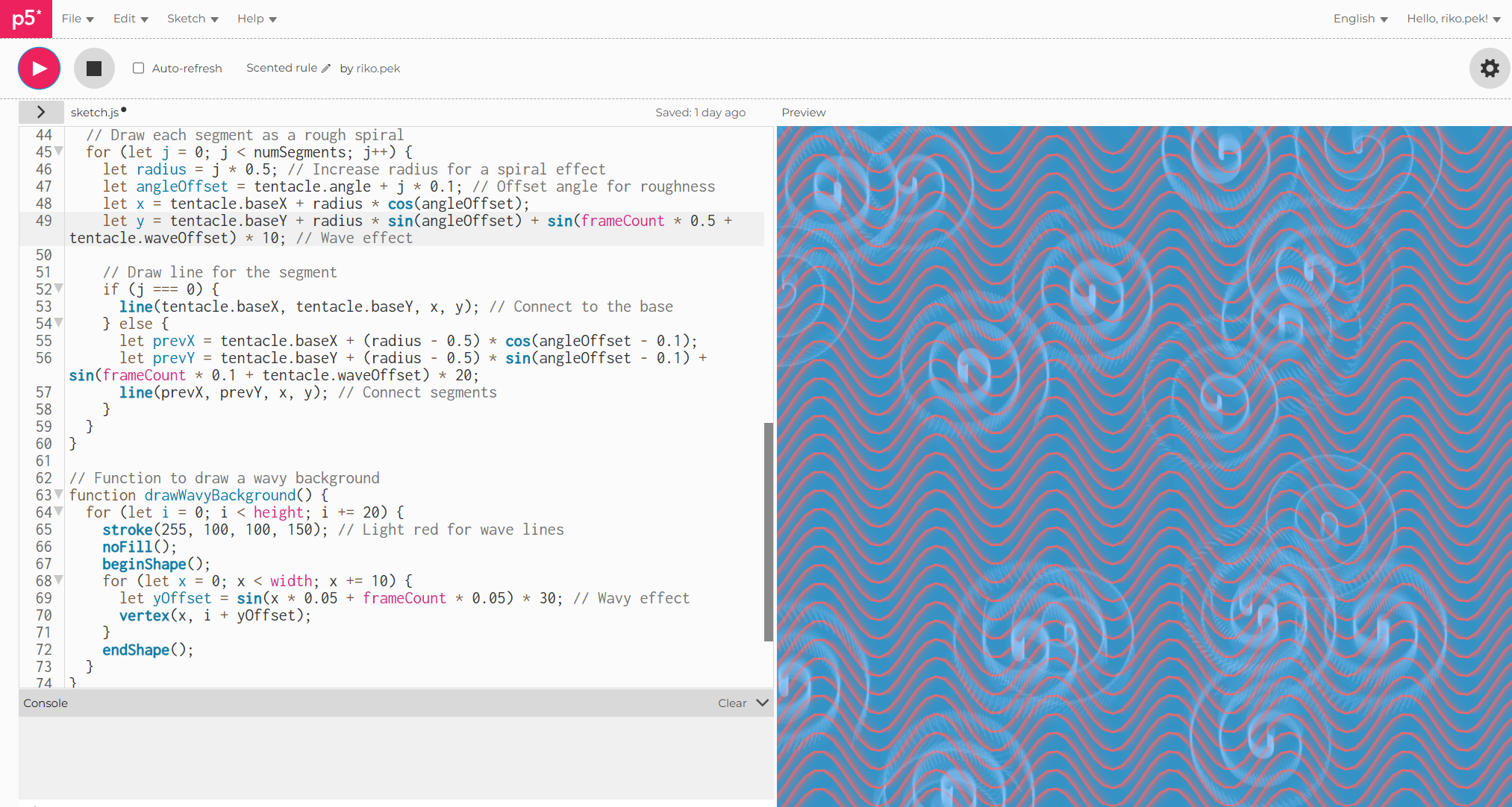Open the Help menu
The height and width of the screenshot is (807, 1512).
tap(257, 19)
